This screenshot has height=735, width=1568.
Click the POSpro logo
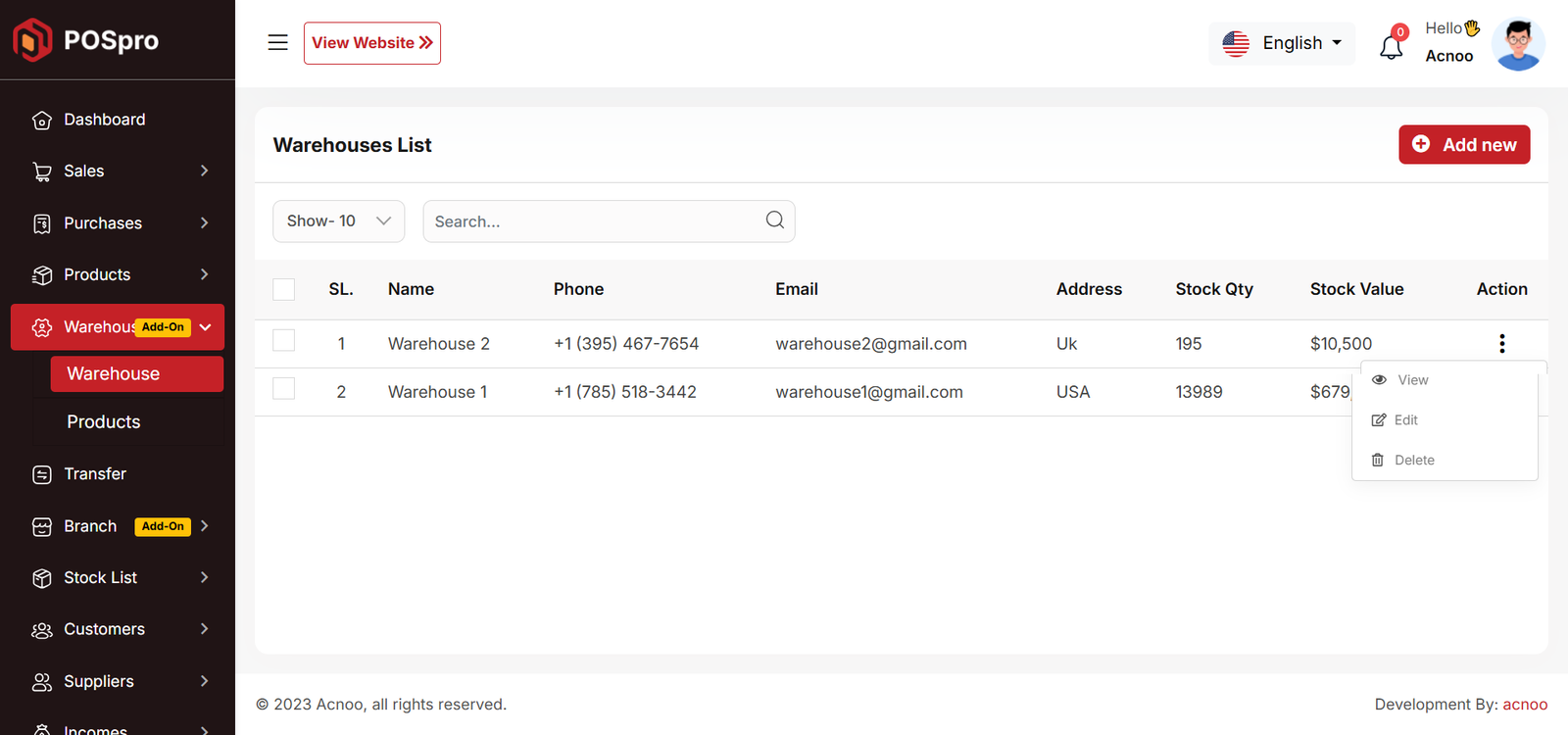coord(85,40)
